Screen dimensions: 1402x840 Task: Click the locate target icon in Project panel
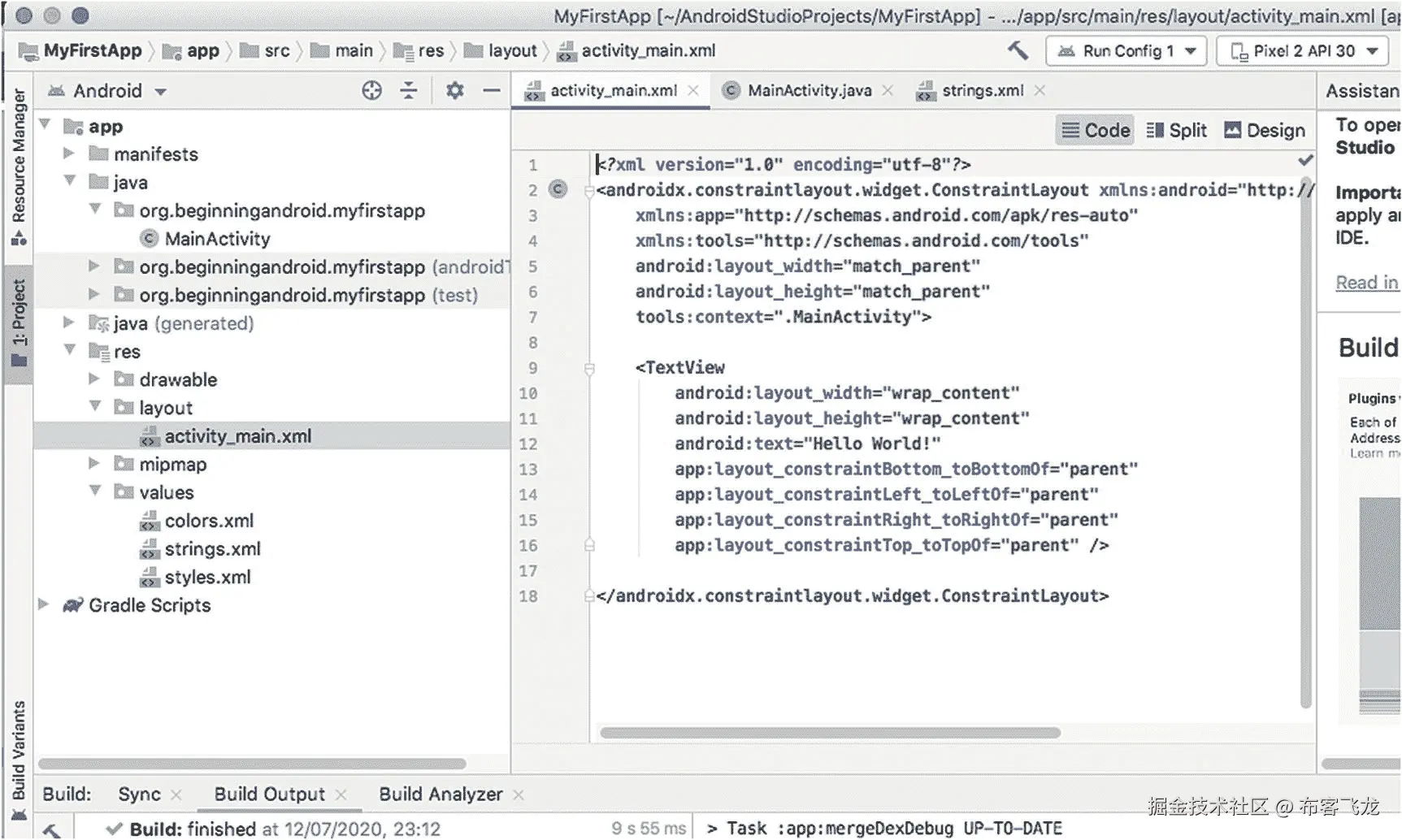371,90
